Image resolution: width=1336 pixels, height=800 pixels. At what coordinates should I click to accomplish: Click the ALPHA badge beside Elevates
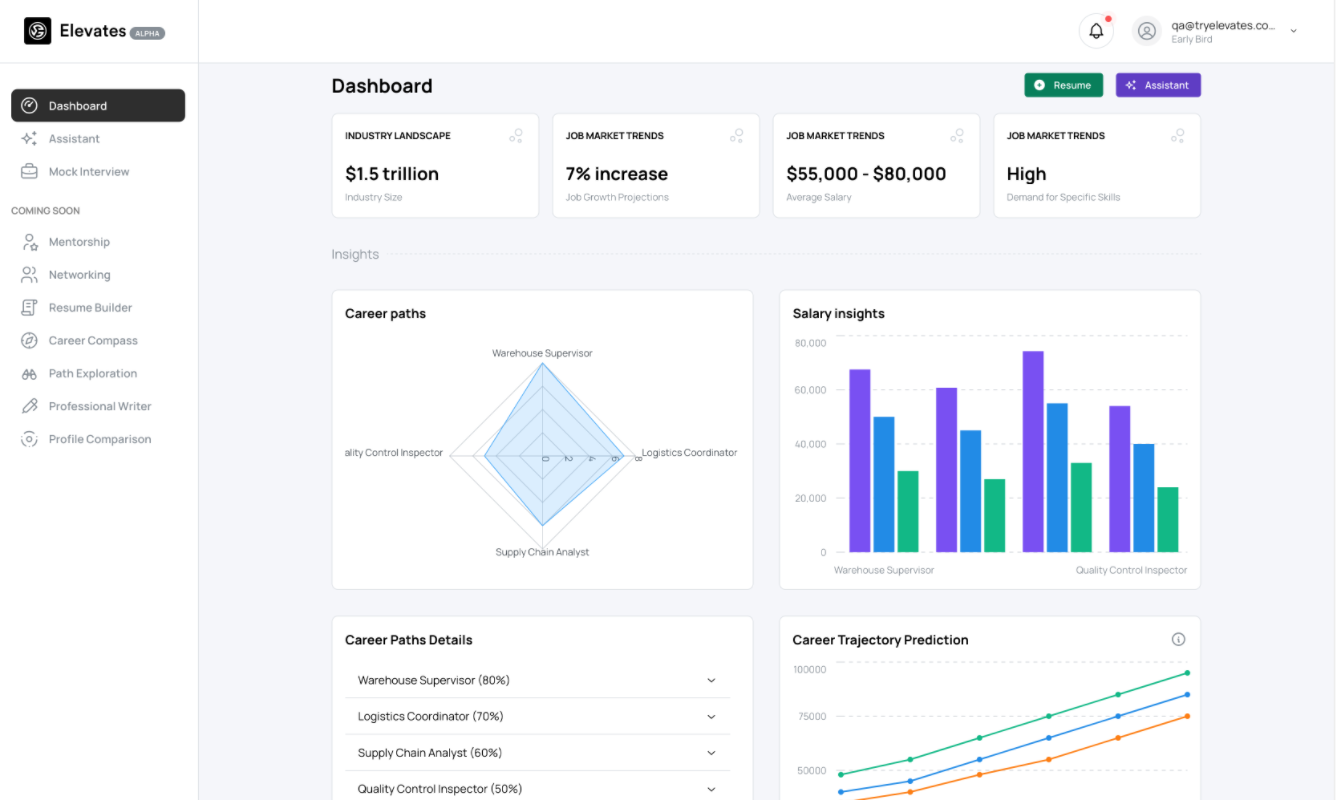[148, 33]
